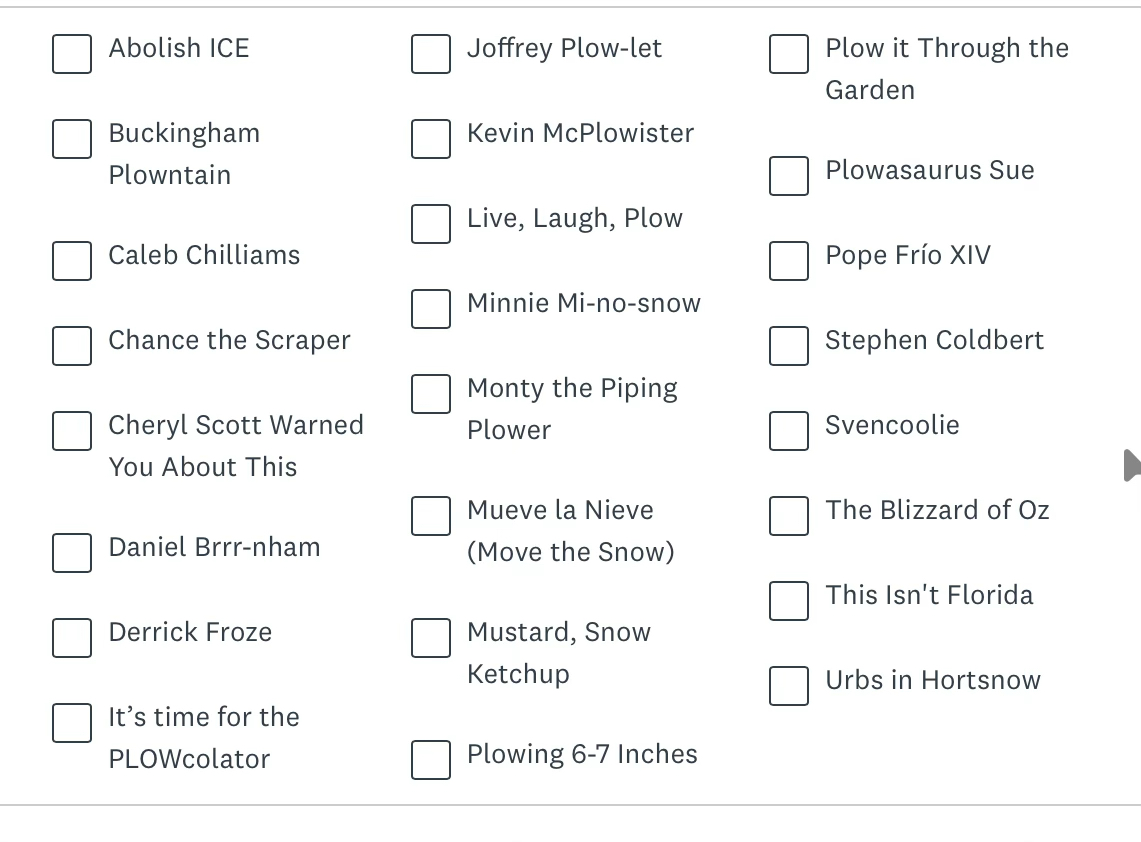This screenshot has width=1141, height=842.
Task: Select the Kevin McPlowister checkbox
Action: pos(431,139)
